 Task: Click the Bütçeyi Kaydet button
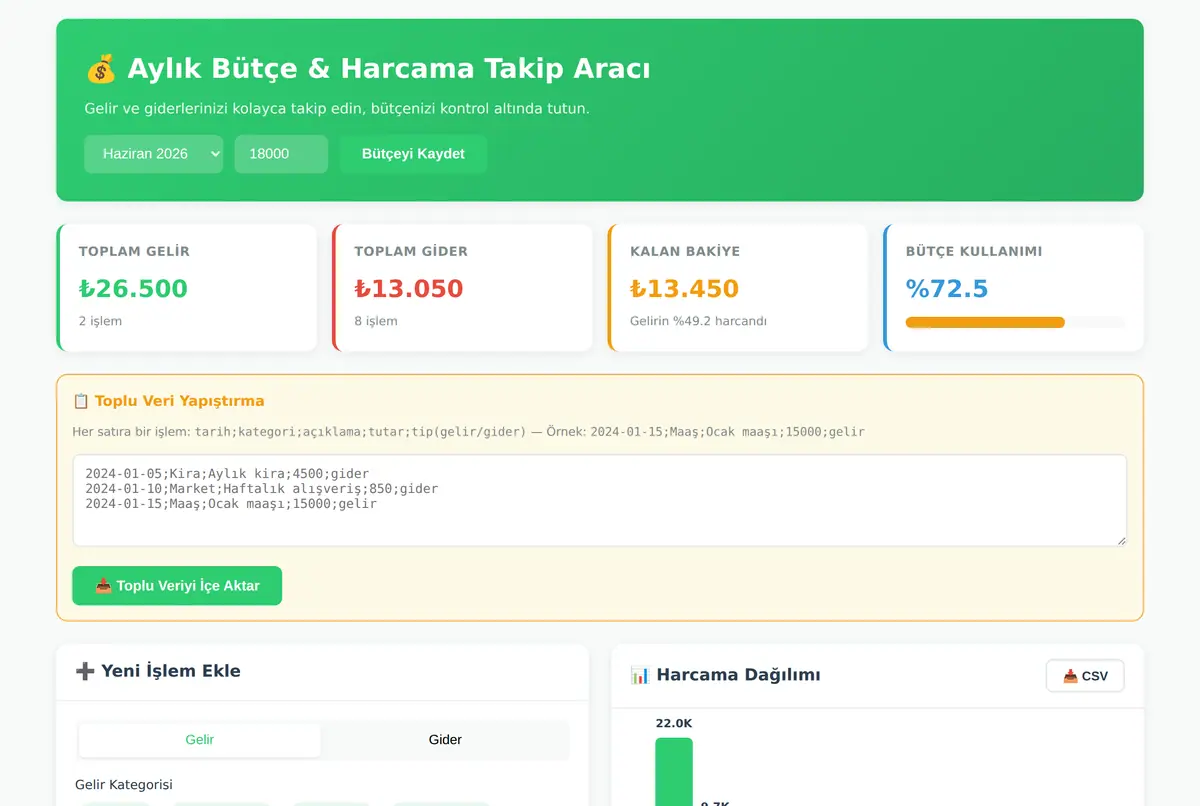tap(413, 154)
